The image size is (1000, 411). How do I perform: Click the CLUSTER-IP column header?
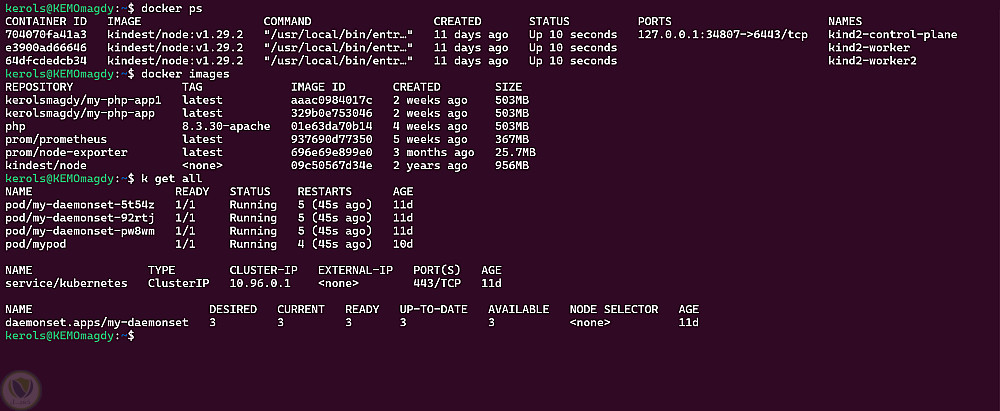(263, 270)
